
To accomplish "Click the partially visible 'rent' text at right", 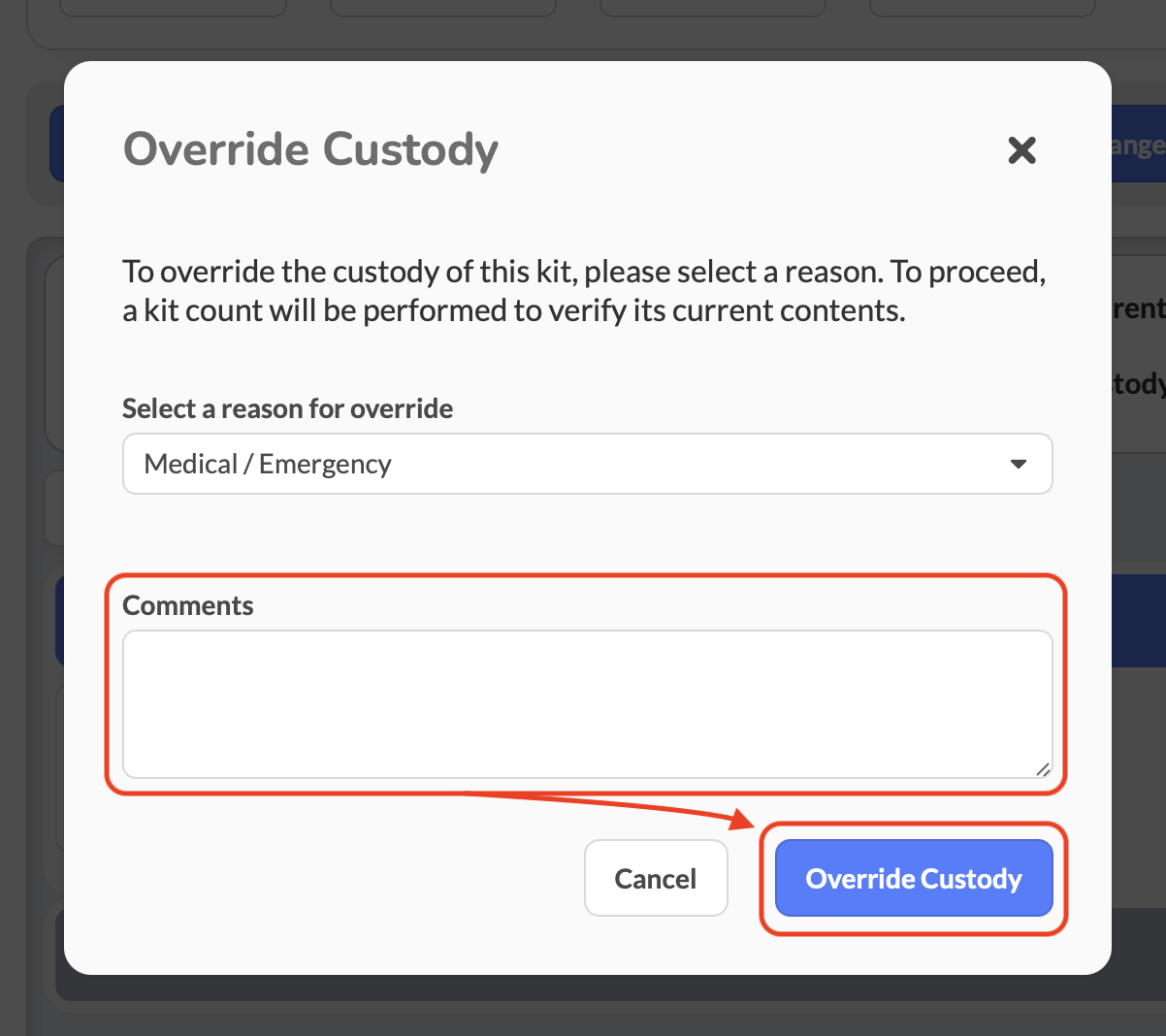I will [1137, 308].
